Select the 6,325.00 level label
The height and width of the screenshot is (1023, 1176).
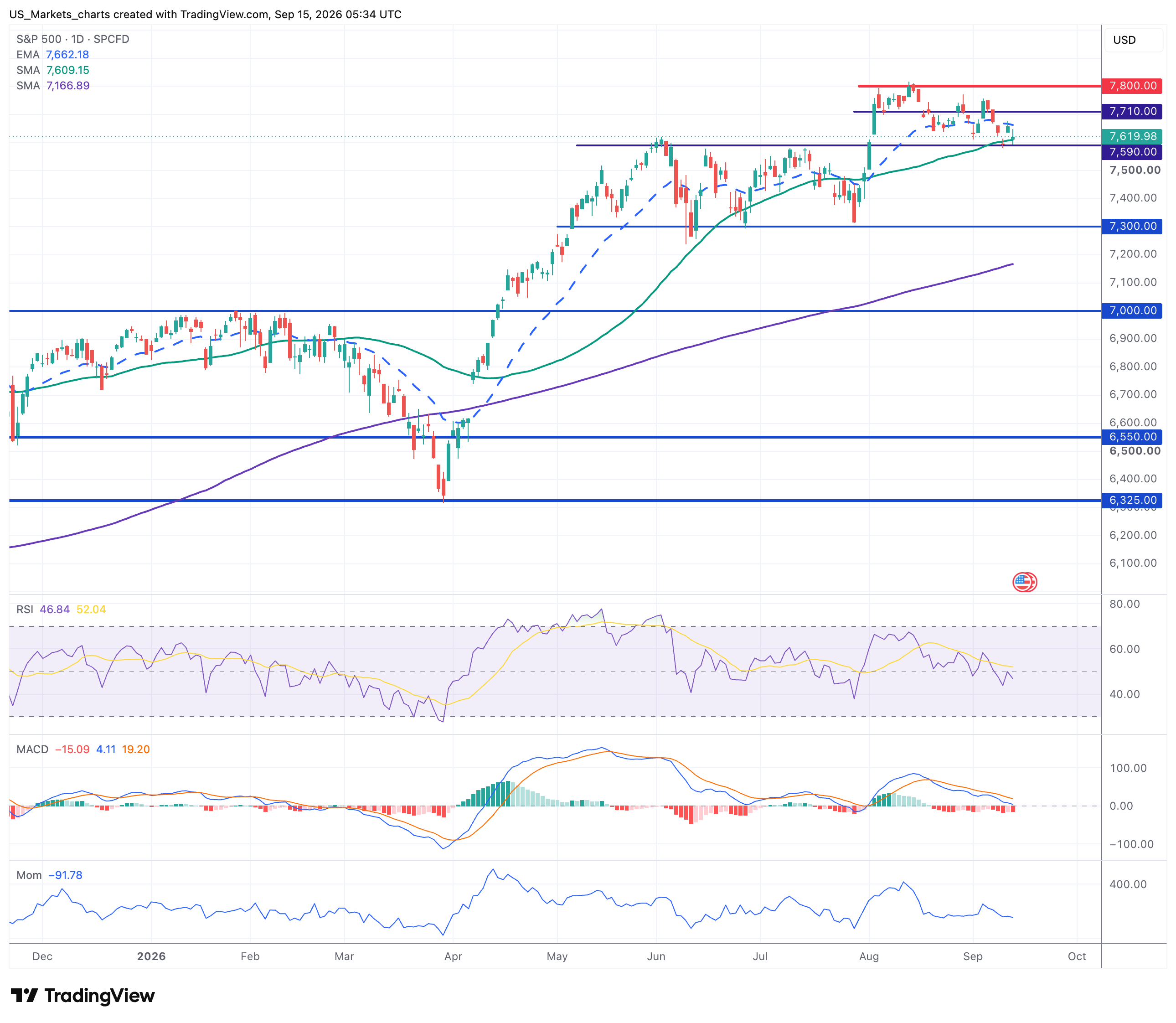pos(1132,500)
